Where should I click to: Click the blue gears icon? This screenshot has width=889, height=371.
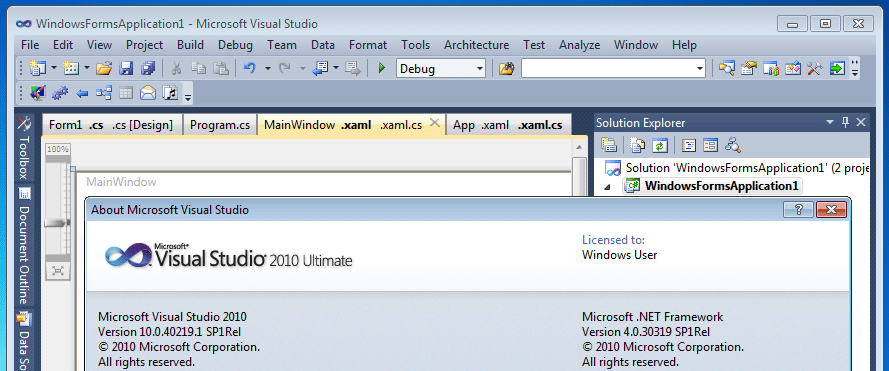point(60,93)
